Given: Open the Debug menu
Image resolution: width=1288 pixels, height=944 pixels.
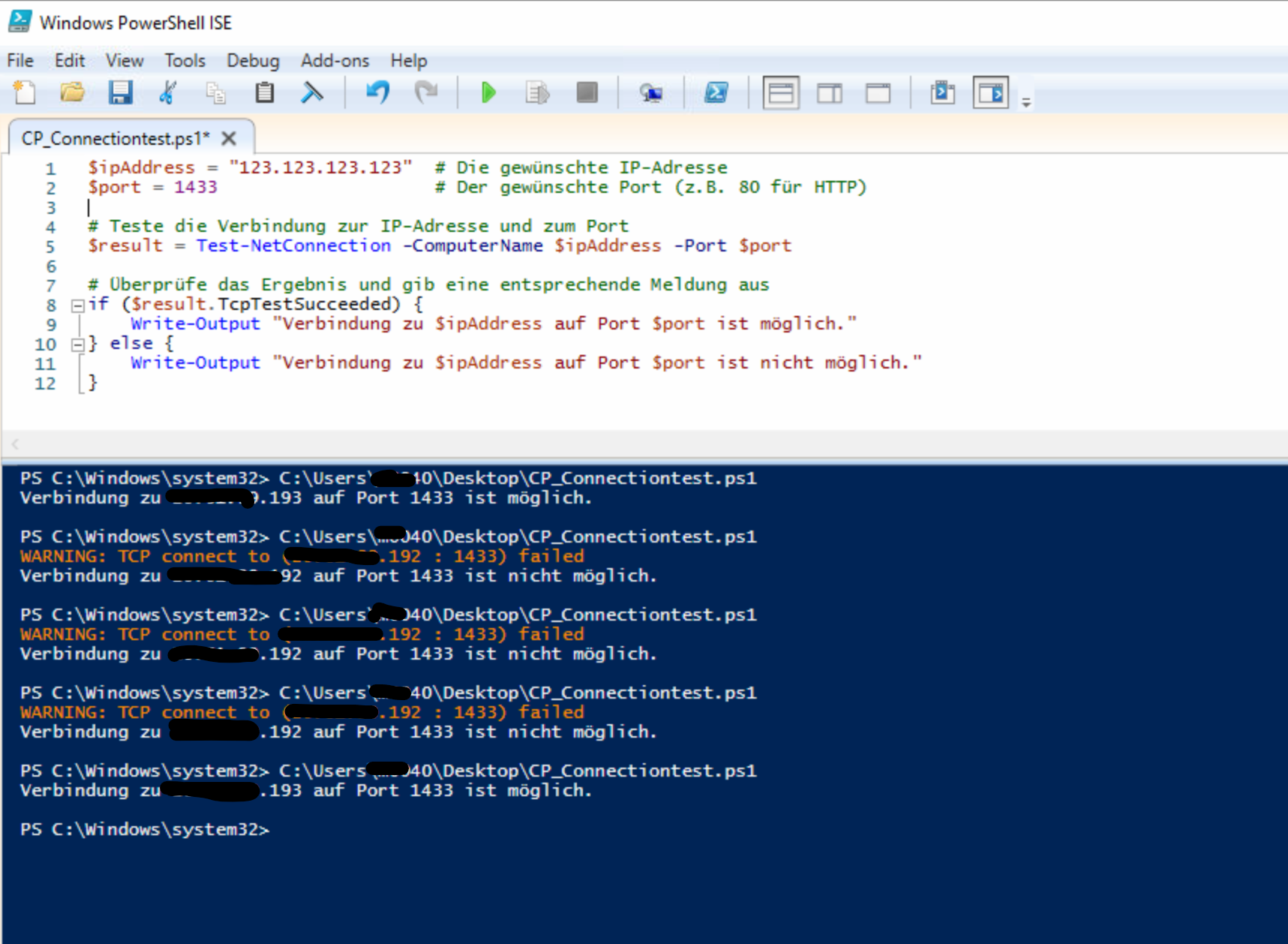Looking at the screenshot, I should pyautogui.click(x=253, y=61).
